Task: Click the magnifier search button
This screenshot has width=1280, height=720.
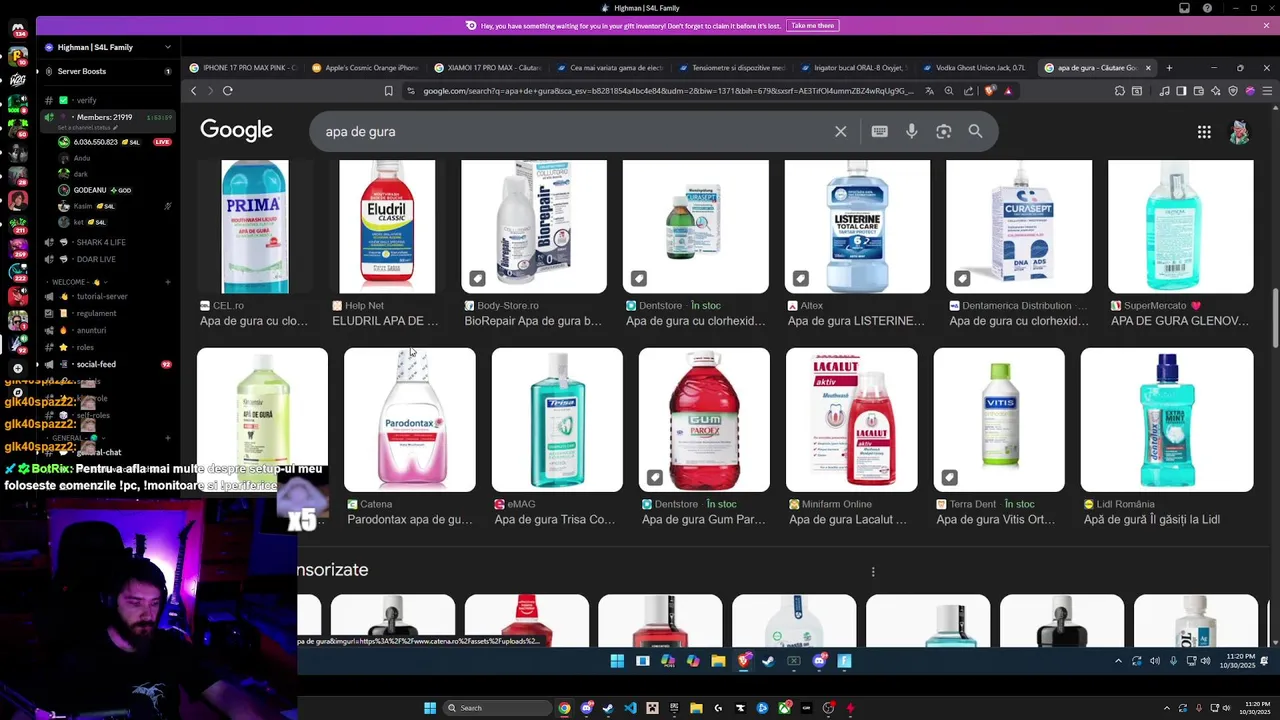Action: [x=975, y=131]
